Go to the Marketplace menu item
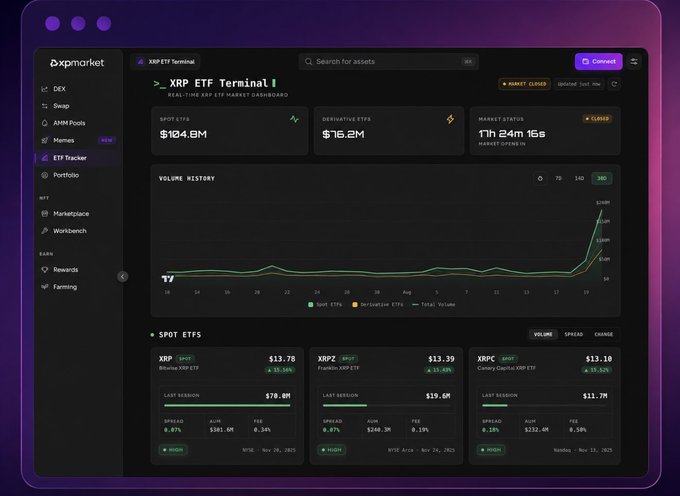This screenshot has width=680, height=496. [71, 214]
